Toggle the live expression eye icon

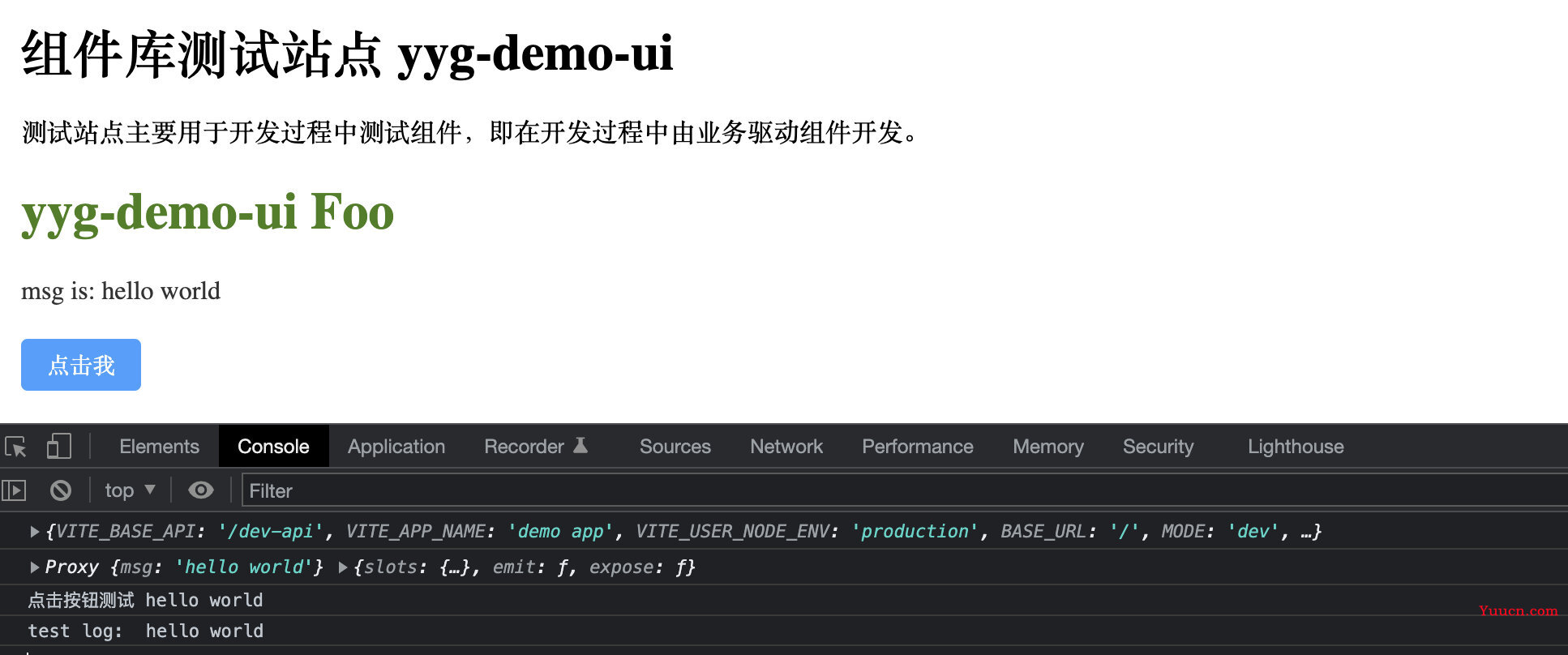coord(201,490)
